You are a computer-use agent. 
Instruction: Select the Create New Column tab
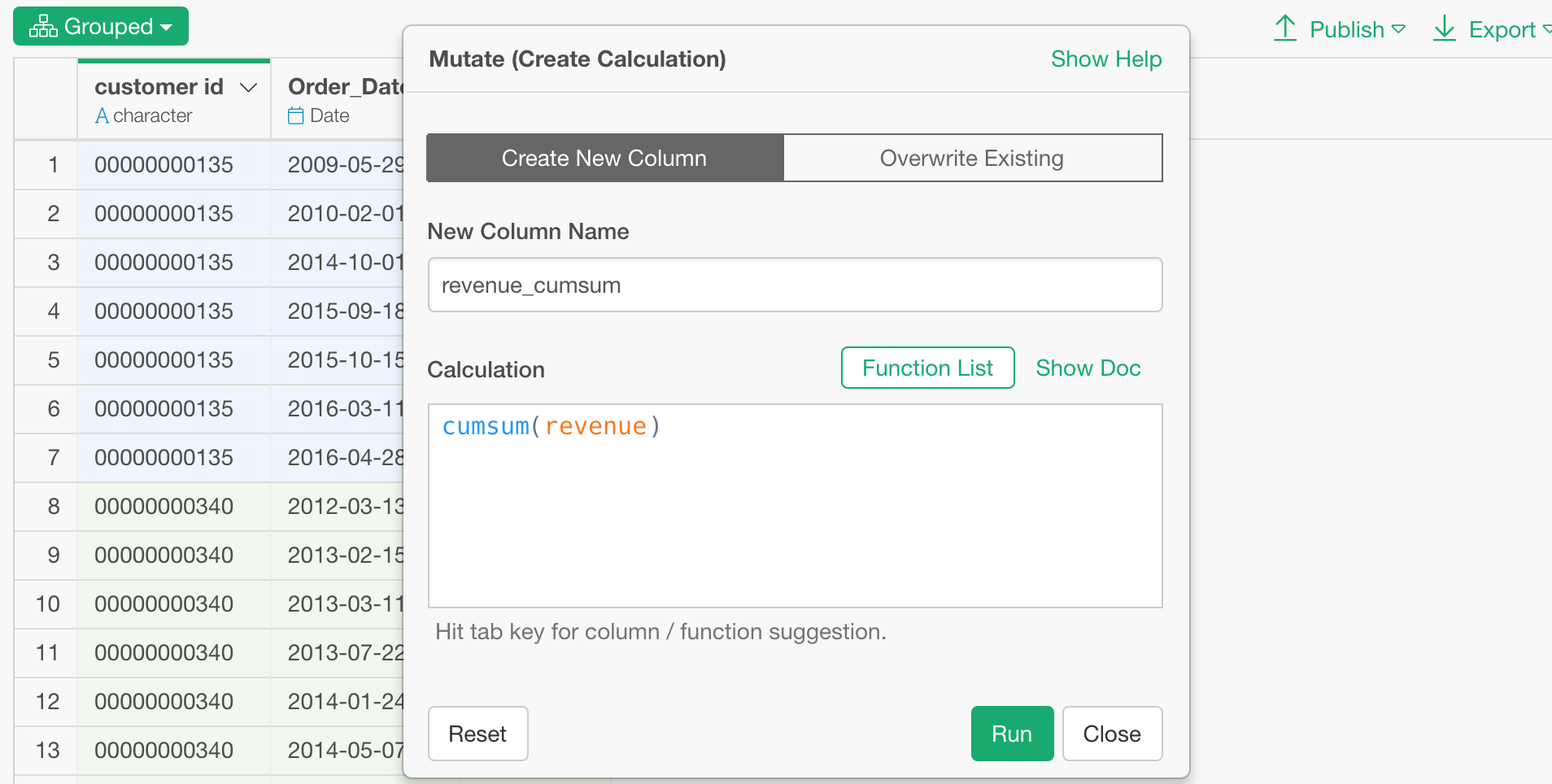tap(604, 158)
